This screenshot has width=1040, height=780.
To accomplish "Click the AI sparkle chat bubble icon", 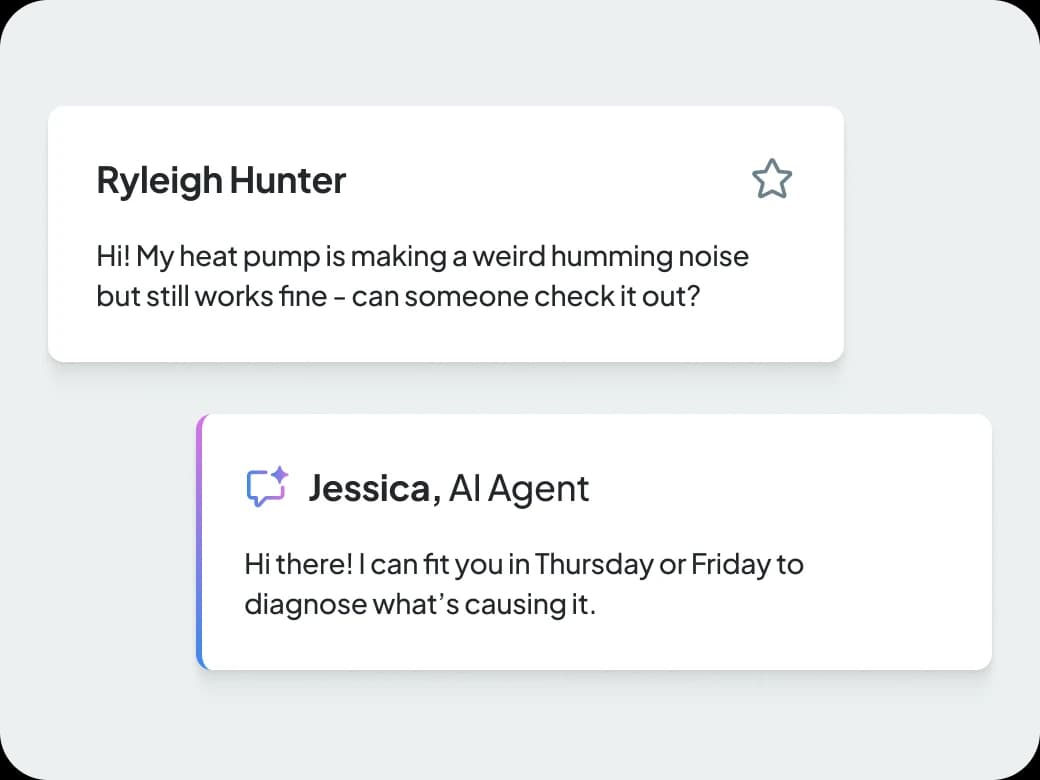I will [268, 486].
